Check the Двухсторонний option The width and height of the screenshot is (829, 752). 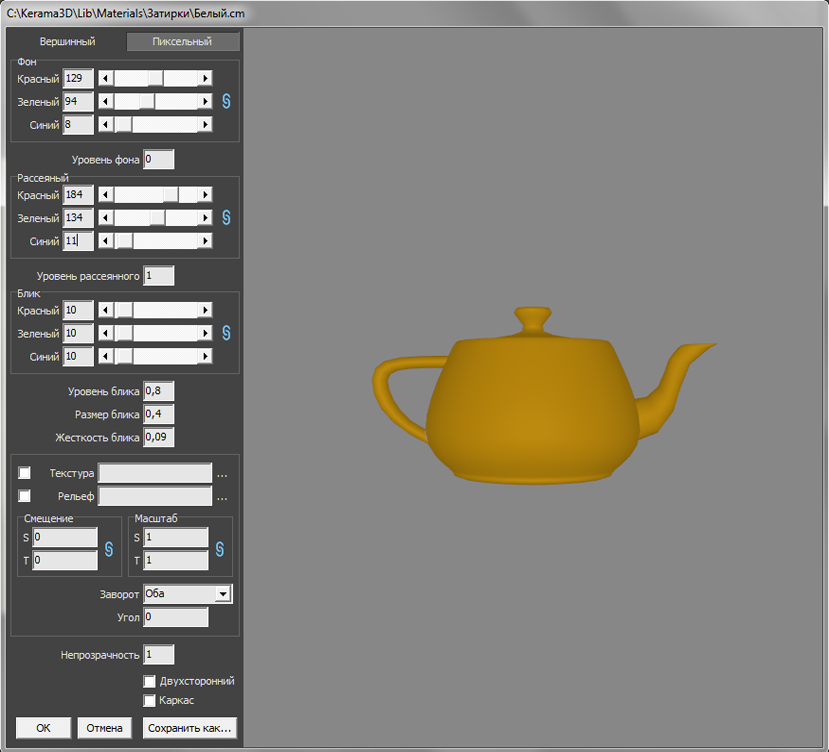150,681
